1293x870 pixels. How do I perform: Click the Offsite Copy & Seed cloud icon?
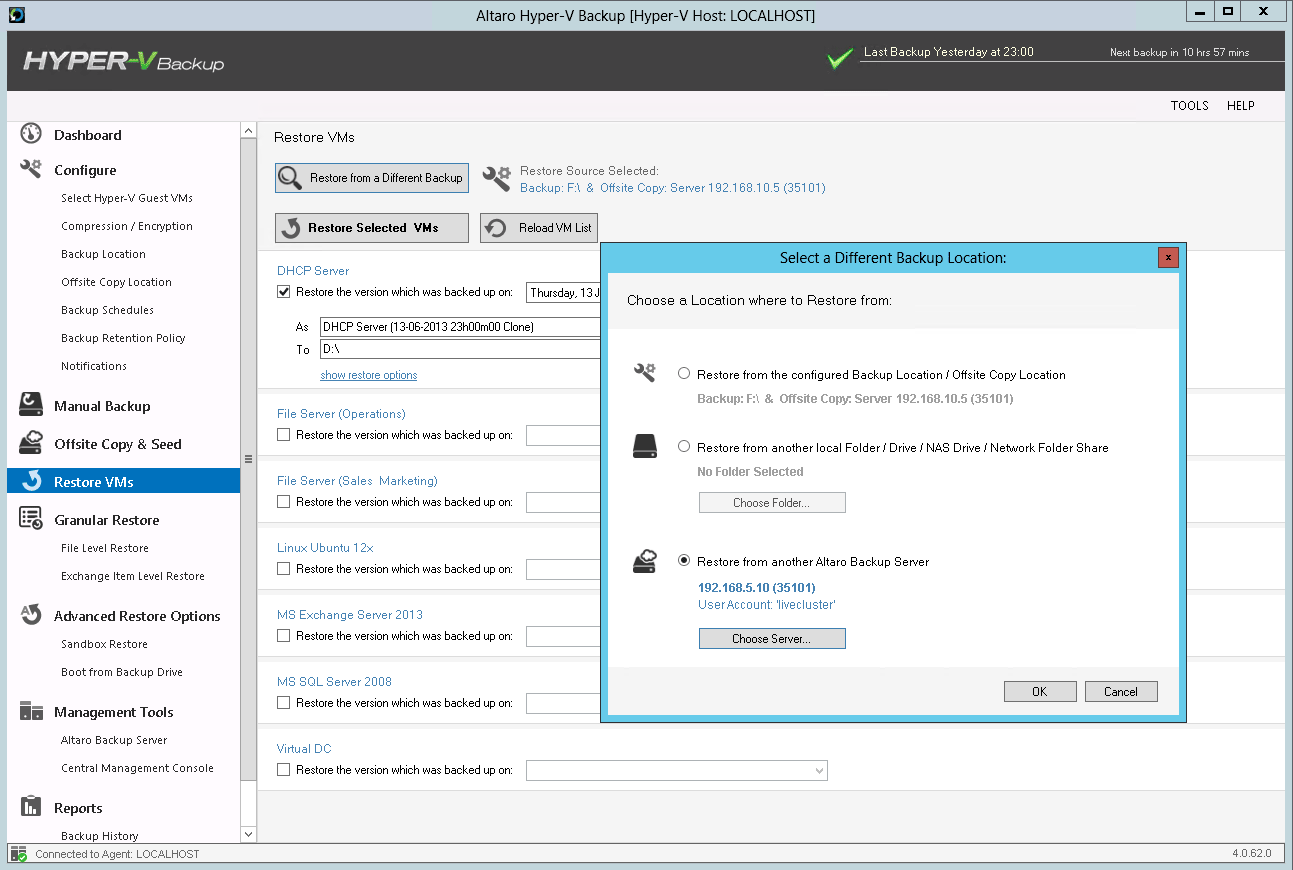(x=31, y=443)
